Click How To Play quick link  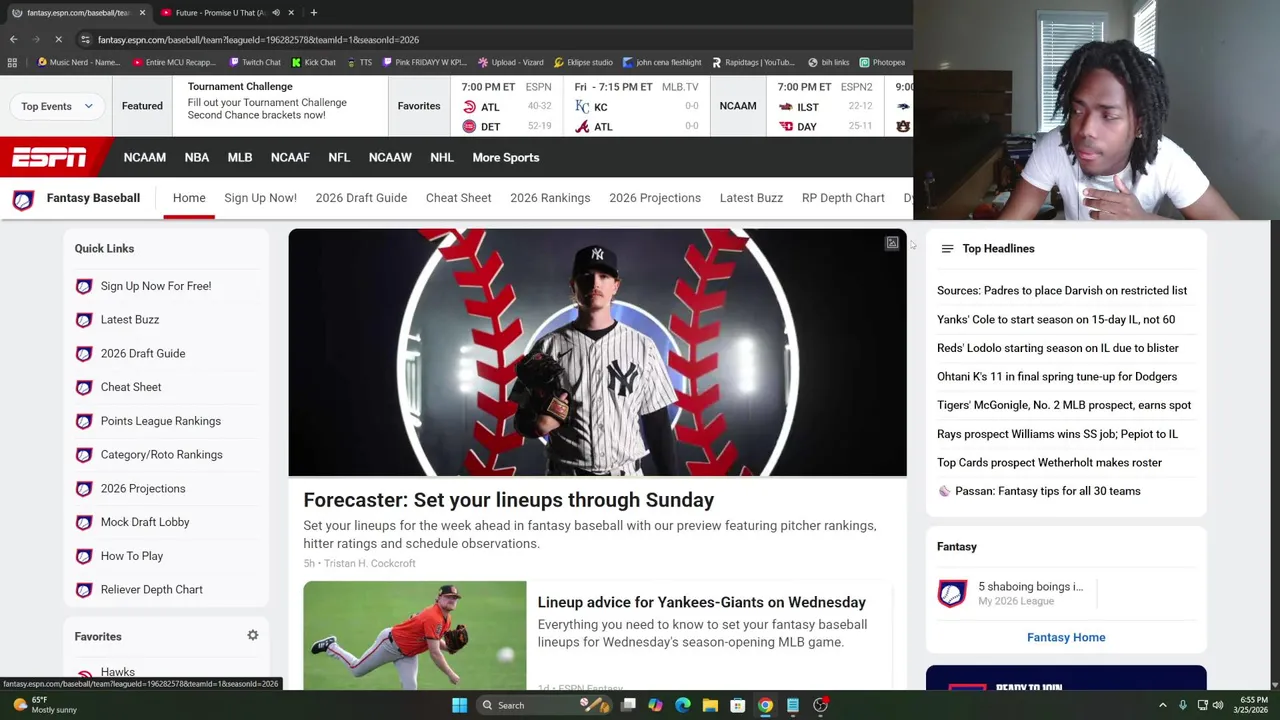pos(132,556)
